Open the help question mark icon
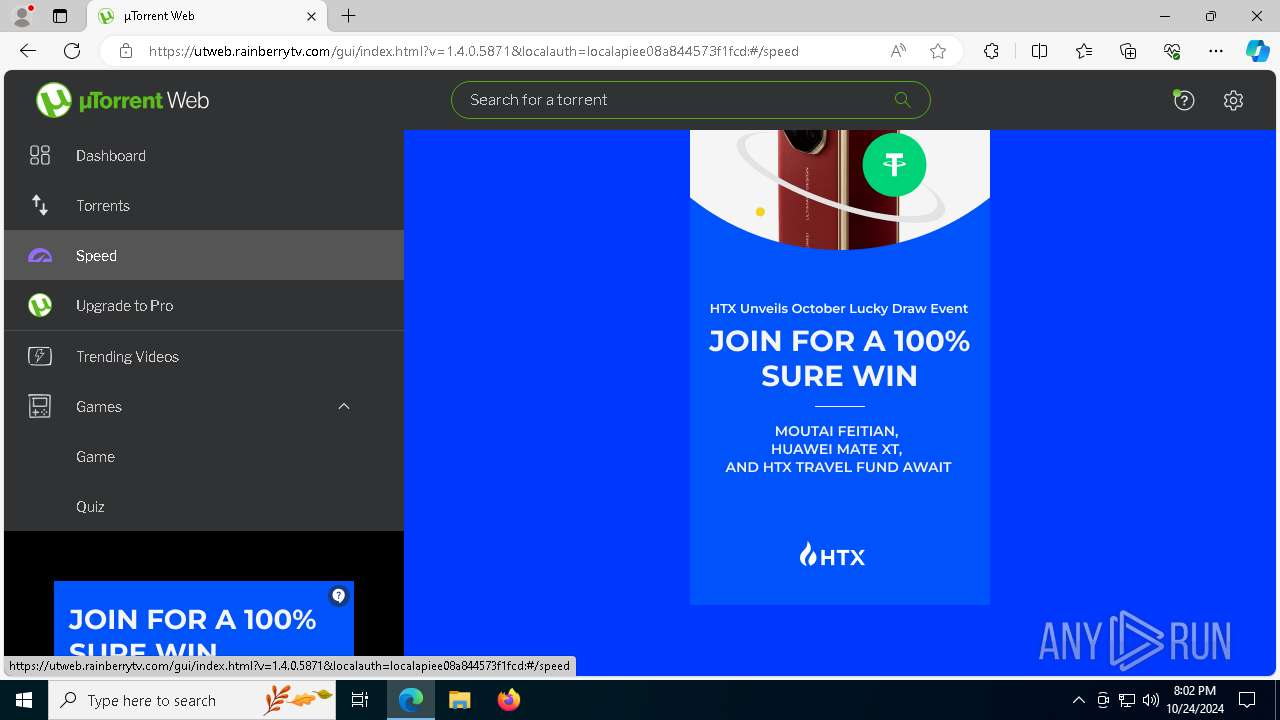 click(1184, 100)
